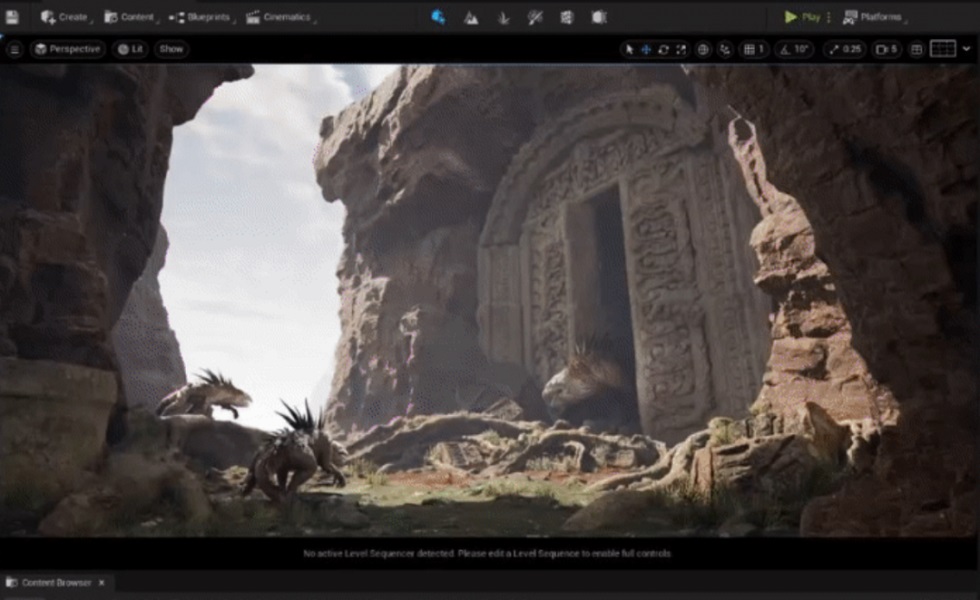The image size is (980, 600).
Task: Activate Foliage mode icon
Action: pos(503,17)
